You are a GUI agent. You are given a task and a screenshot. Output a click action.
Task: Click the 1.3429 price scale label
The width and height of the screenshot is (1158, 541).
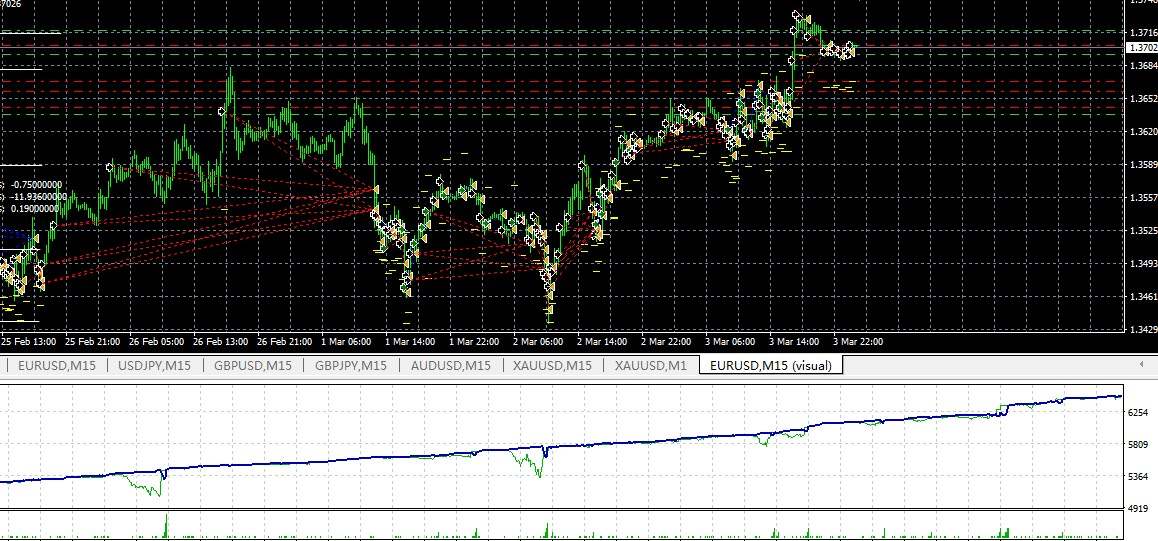click(1143, 330)
